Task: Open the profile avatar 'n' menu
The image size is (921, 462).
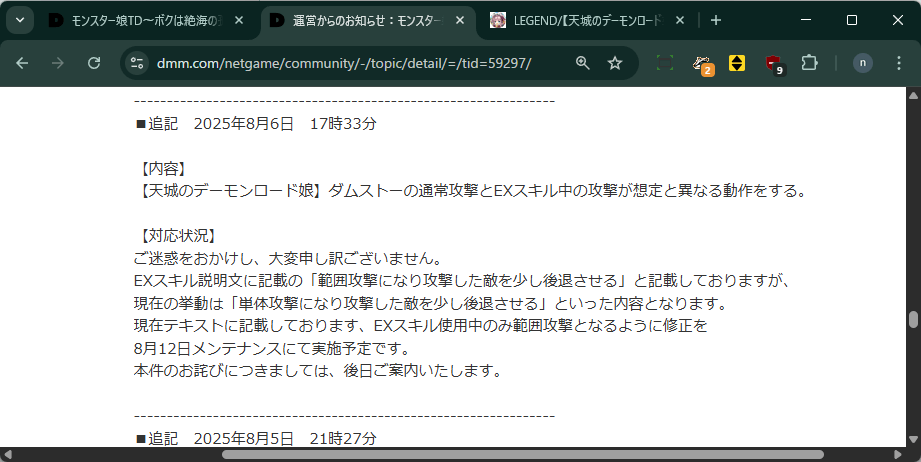Action: pos(862,63)
